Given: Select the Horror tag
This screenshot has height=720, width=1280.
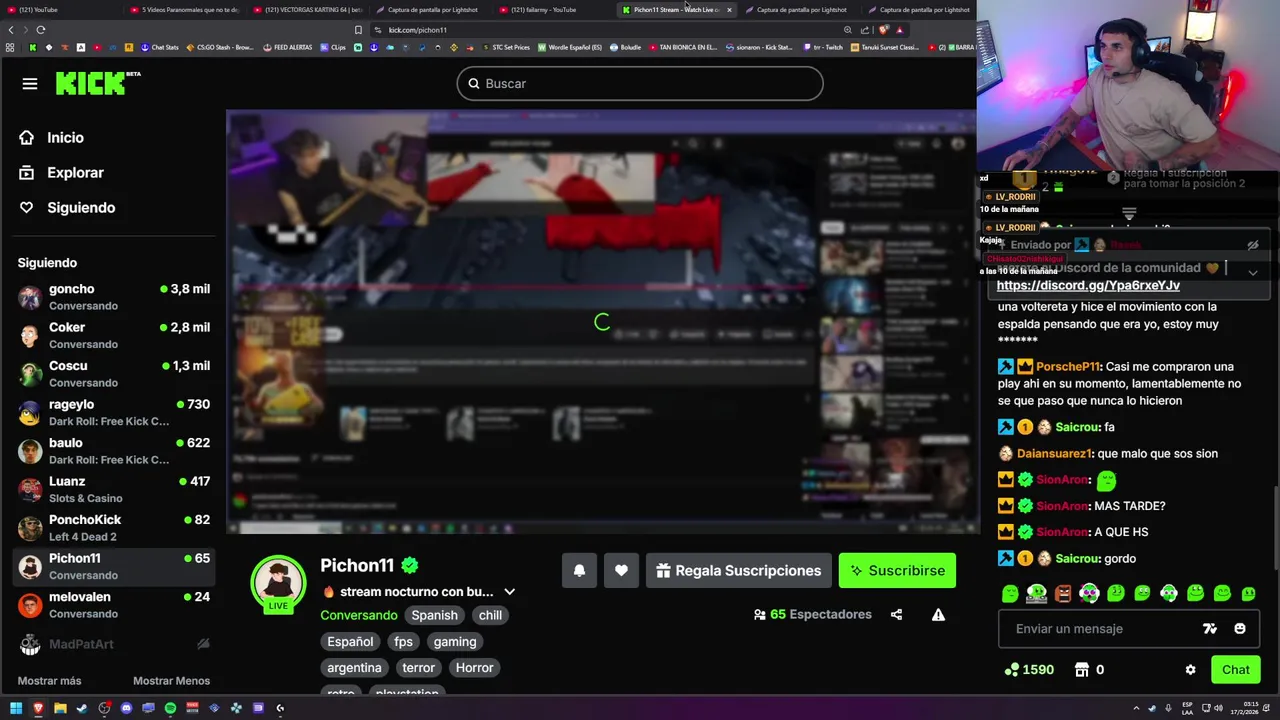Looking at the screenshot, I should click(474, 668).
